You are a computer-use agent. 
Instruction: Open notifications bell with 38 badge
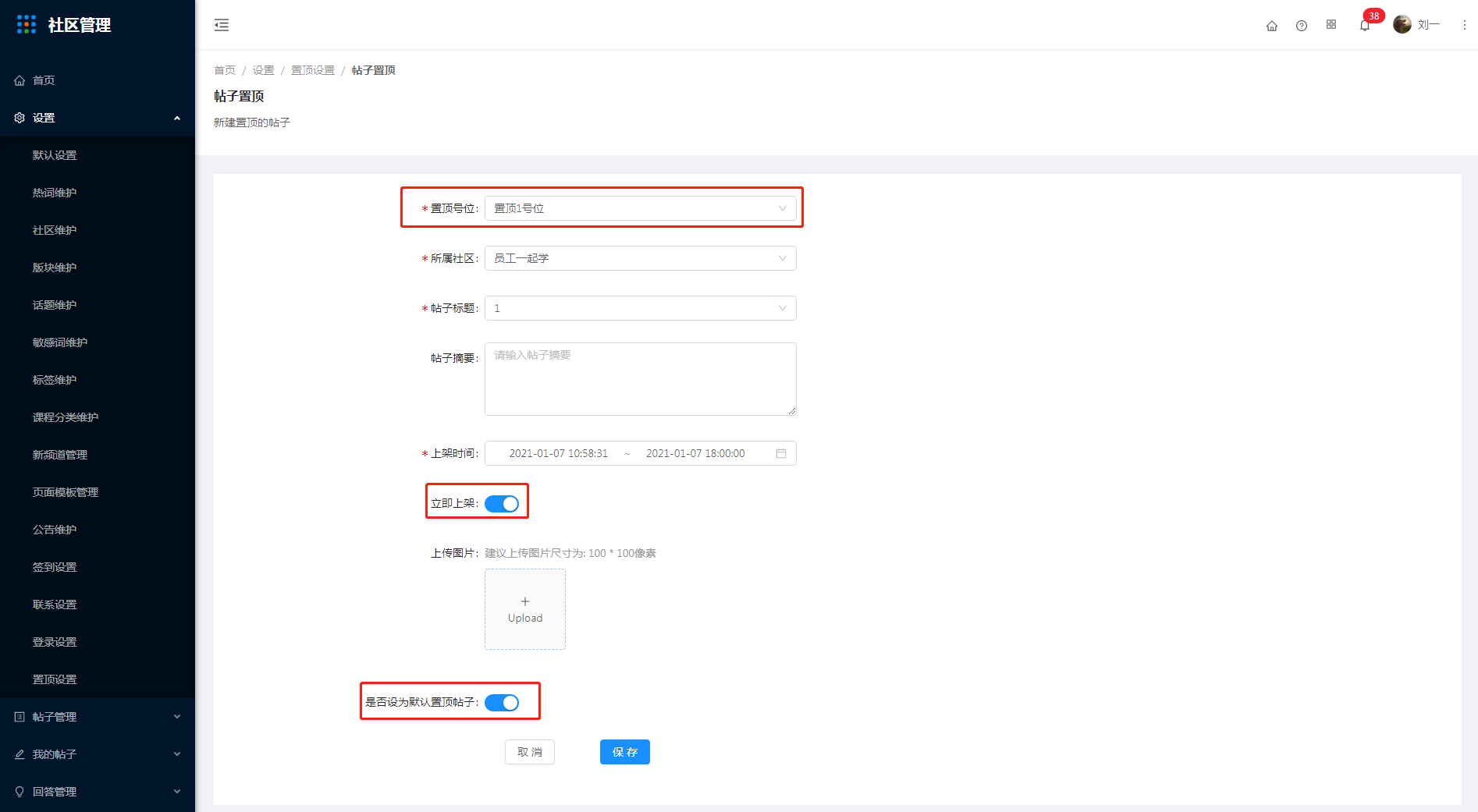(1365, 25)
